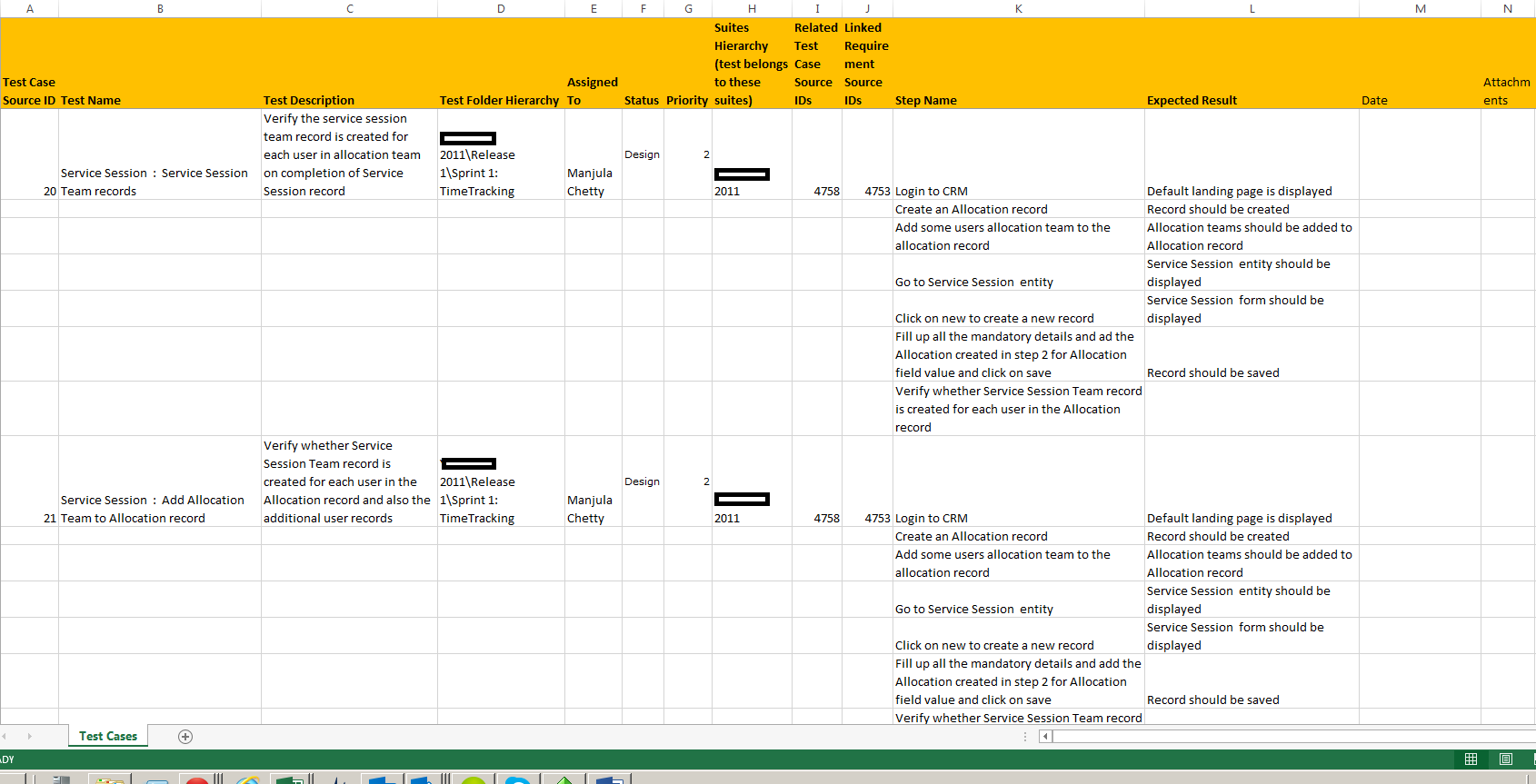Select column C header
This screenshot has height=784, width=1536.
(x=349, y=8)
